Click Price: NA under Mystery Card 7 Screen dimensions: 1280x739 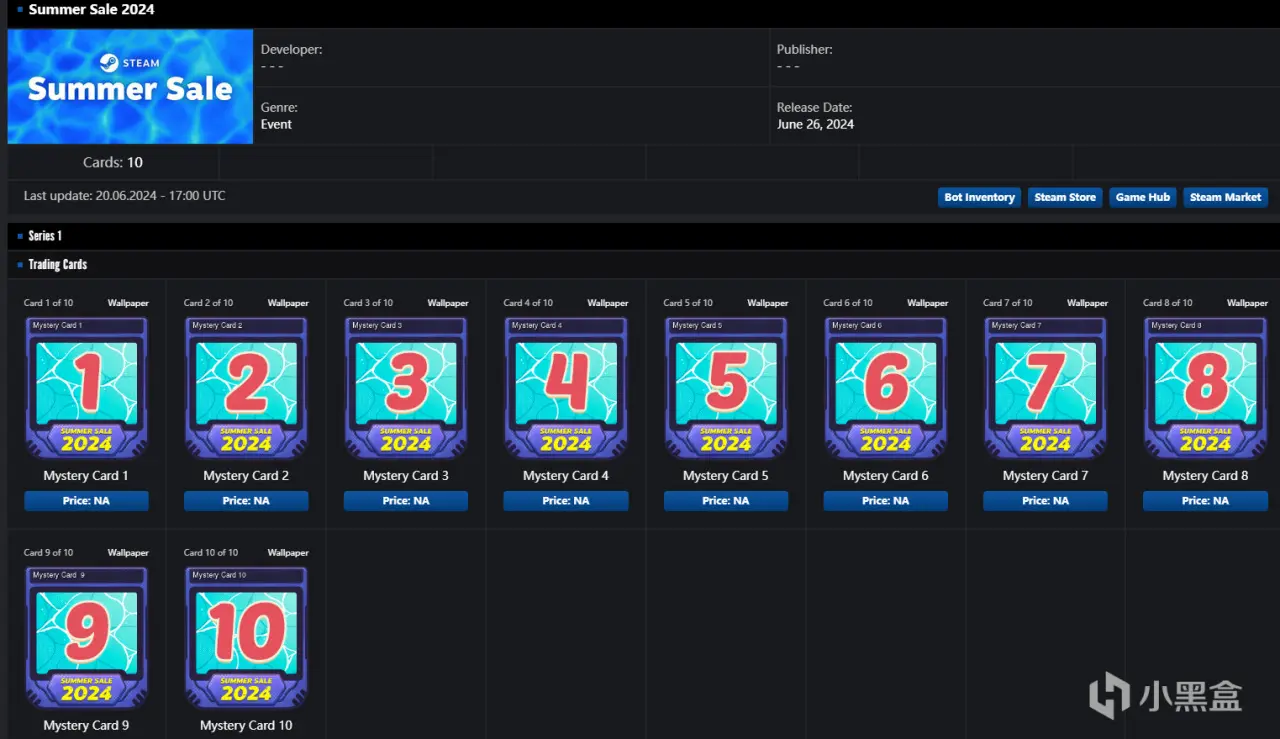pos(1046,500)
